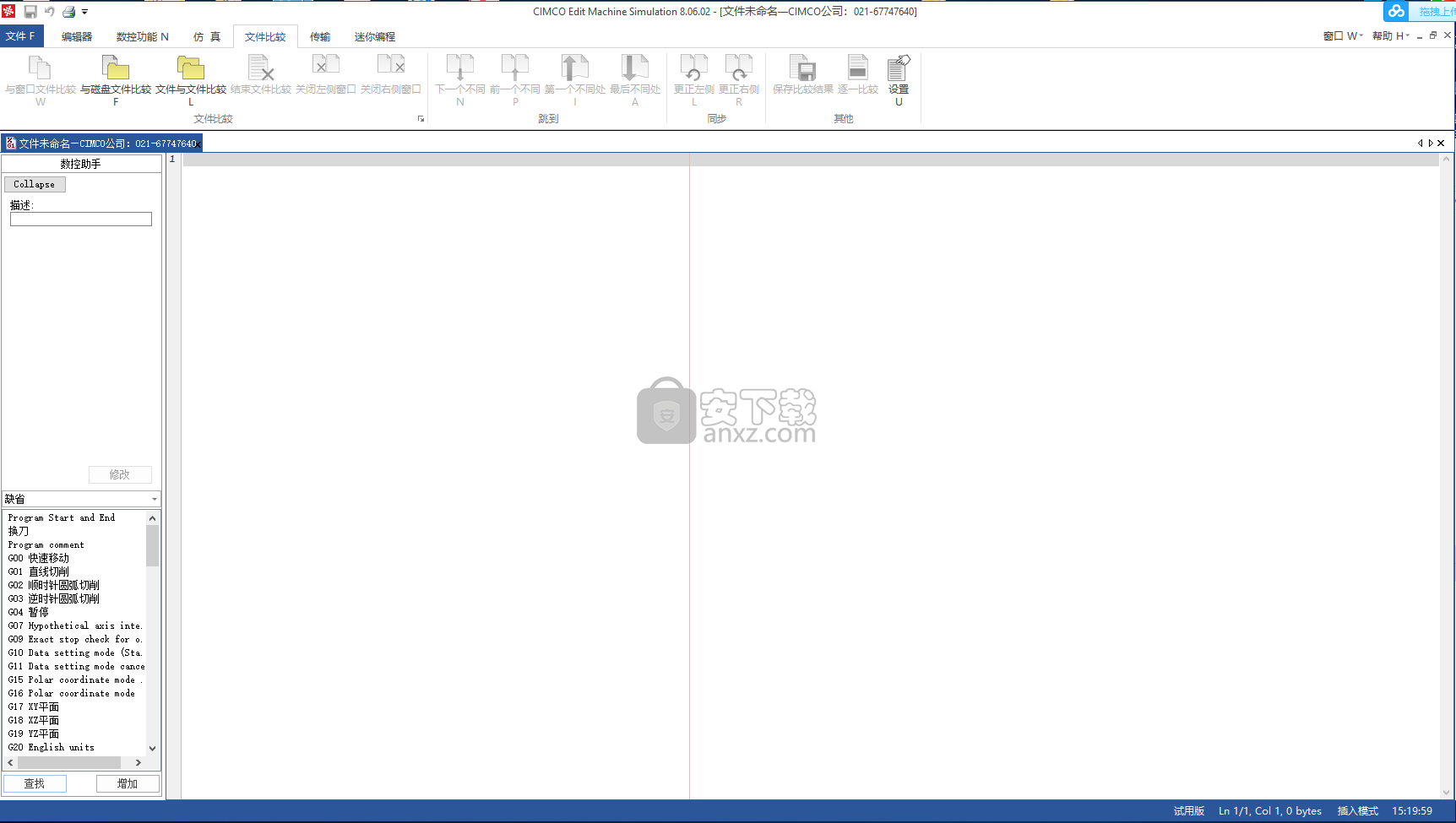
Task: Click the print icon in quick access toolbar
Action: 69,12
